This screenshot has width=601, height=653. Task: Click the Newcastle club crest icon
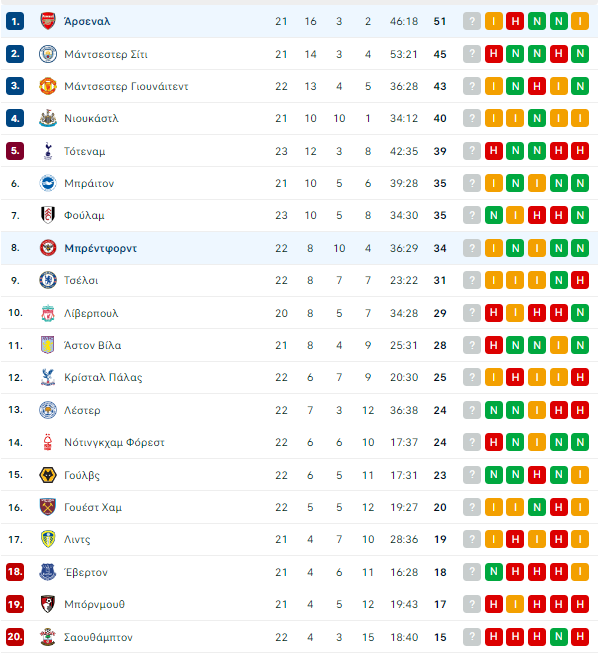coord(48,118)
